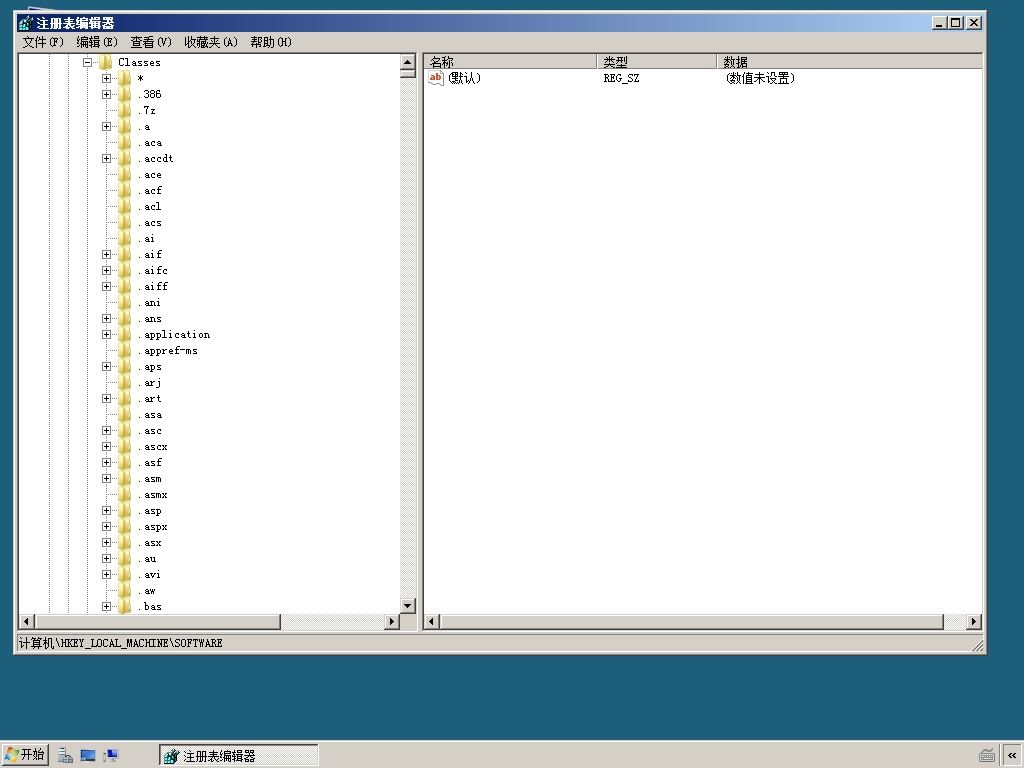Click the keyboard icon in system tray
Viewport: 1024px width, 768px height.
(x=987, y=756)
